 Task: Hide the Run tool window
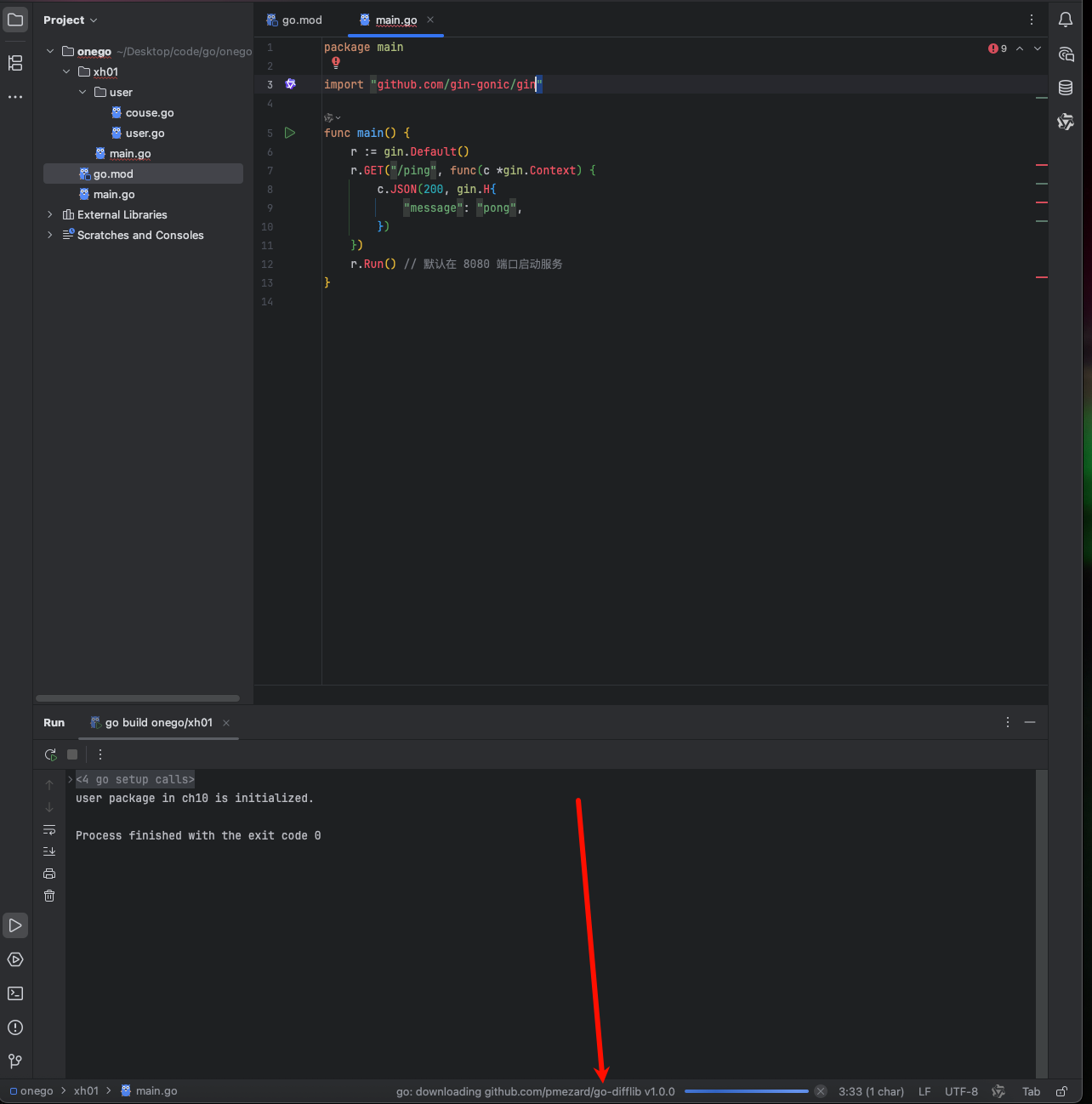(x=1030, y=722)
